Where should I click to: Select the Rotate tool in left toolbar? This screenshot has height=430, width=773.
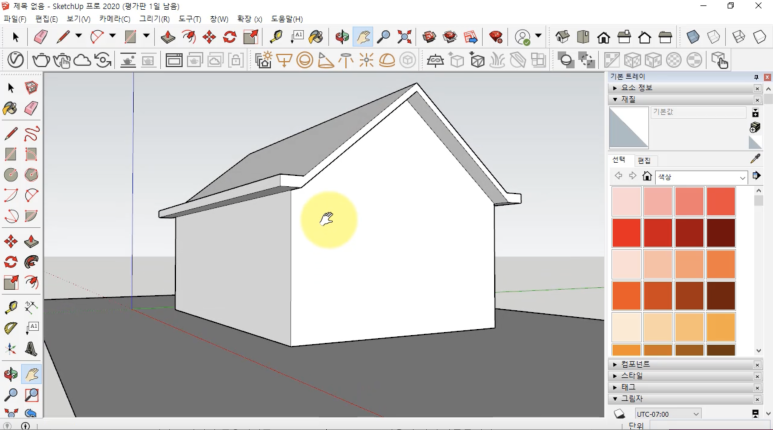coord(10,262)
